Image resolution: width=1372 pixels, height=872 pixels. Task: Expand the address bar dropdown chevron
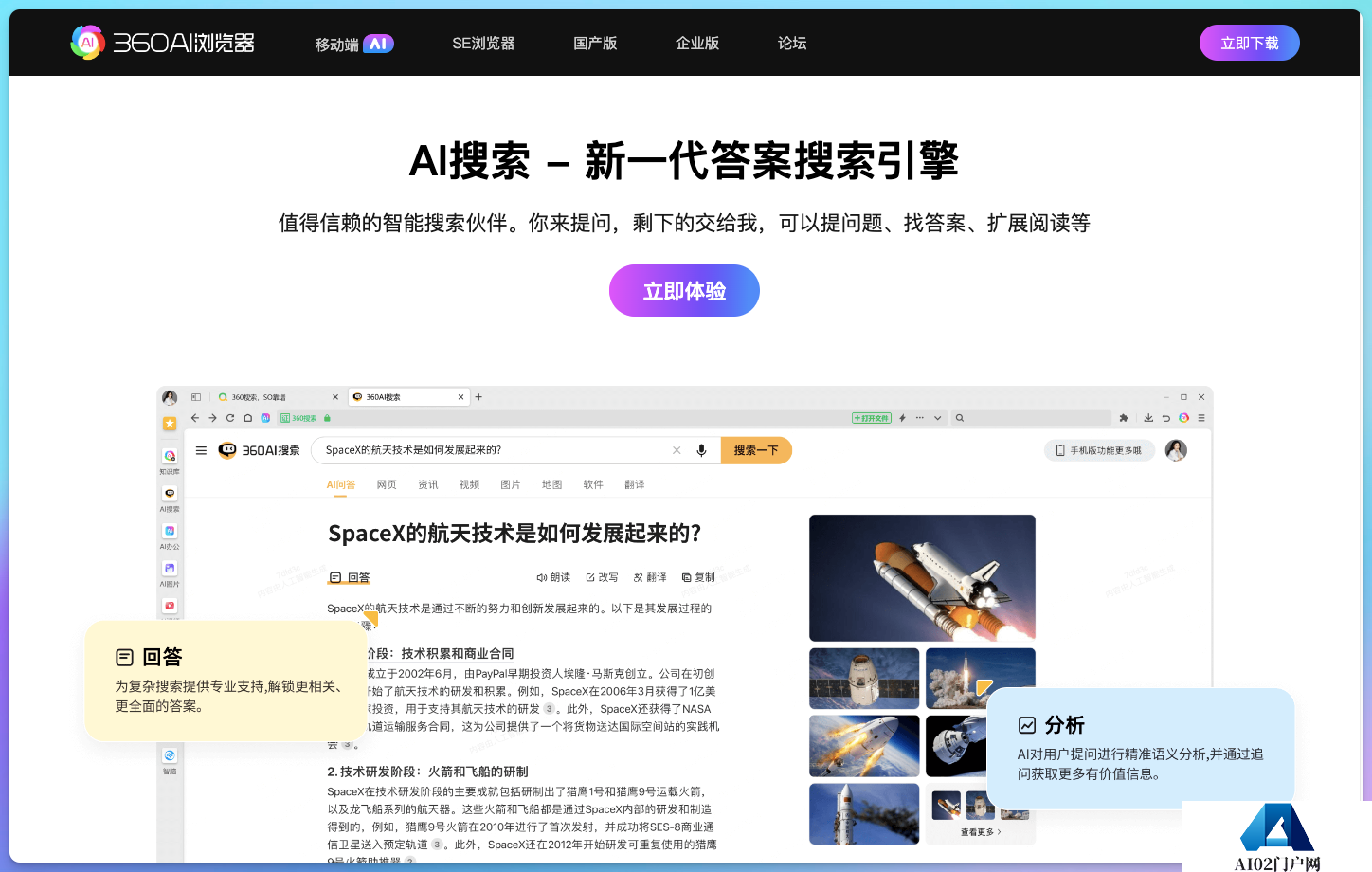point(938,418)
